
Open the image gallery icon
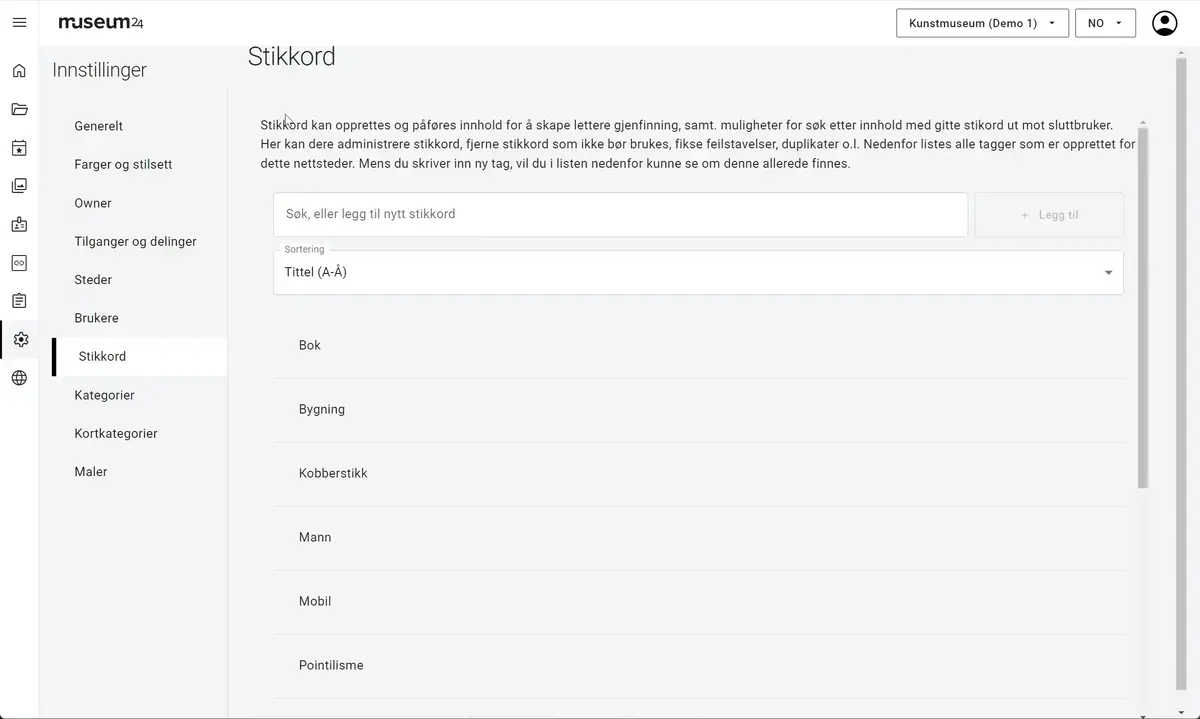point(19,186)
